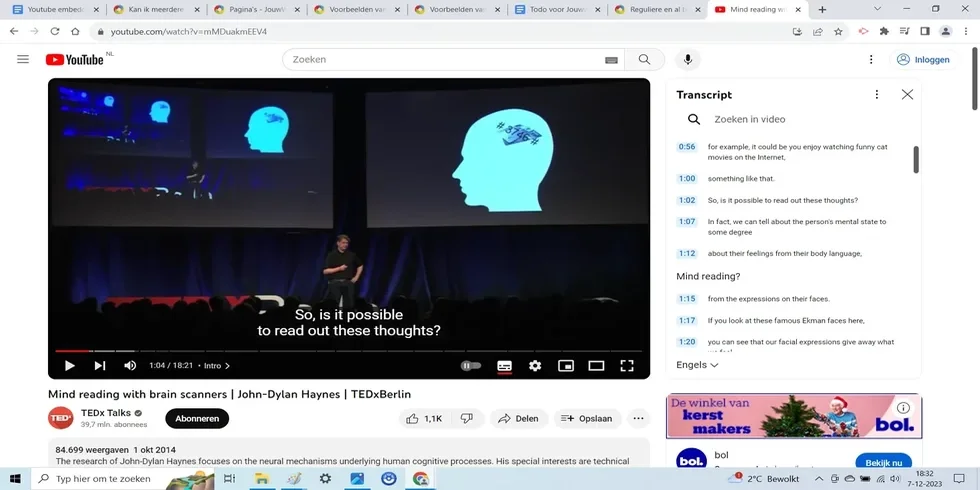Seek along the video progress bar
Screen dimensions: 980x490
[349, 351]
